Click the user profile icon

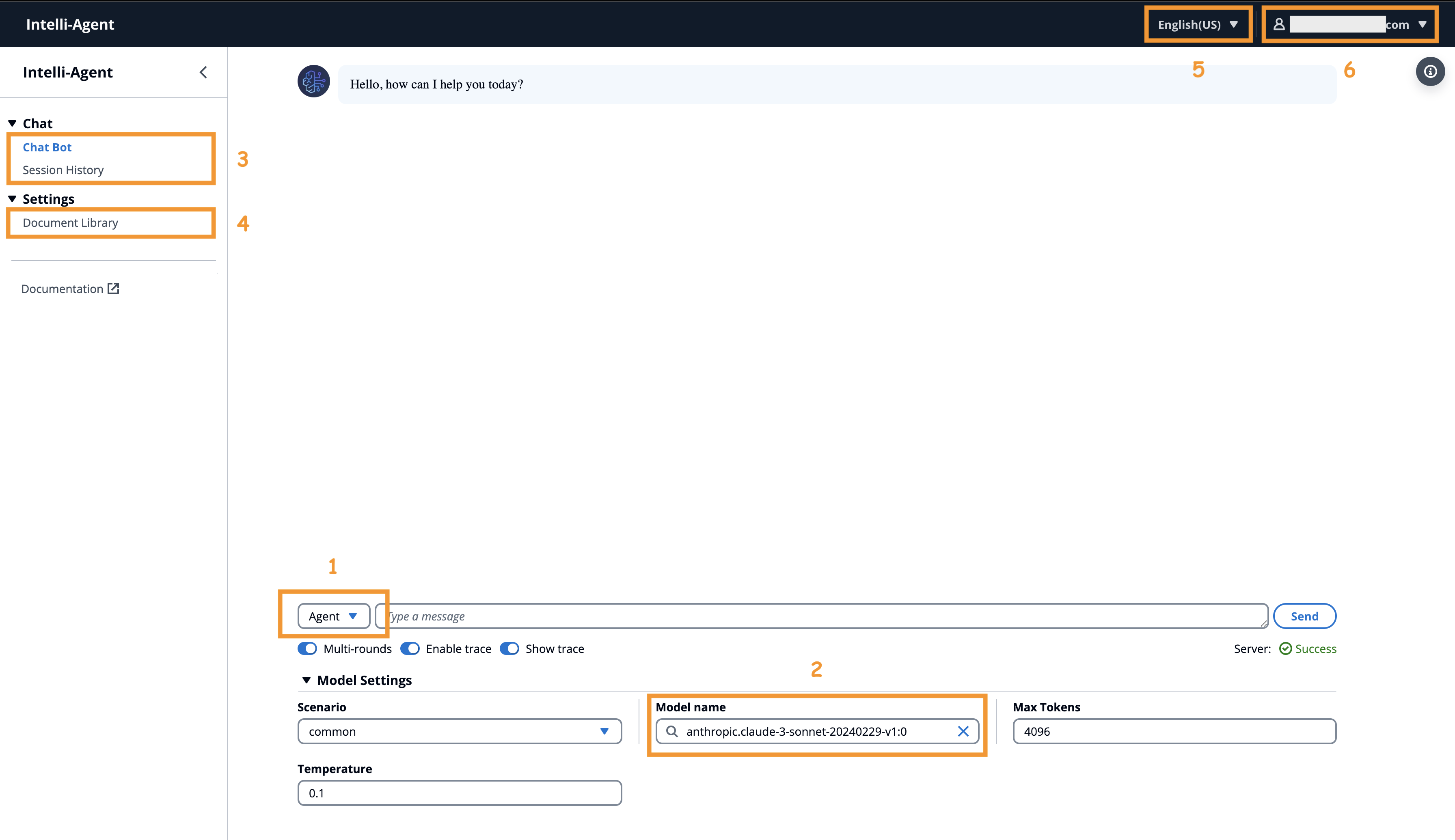[1279, 24]
